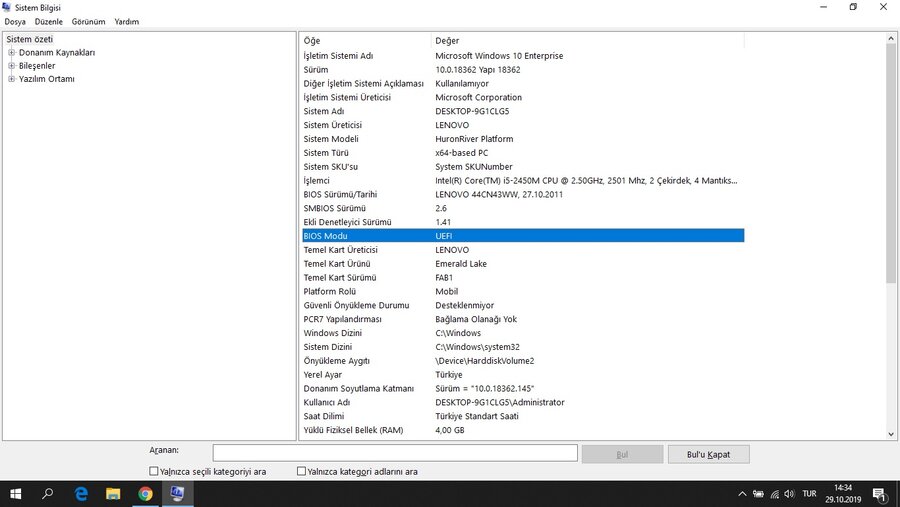Click the scrollbar up arrow
The height and width of the screenshot is (507, 900).
click(891, 38)
